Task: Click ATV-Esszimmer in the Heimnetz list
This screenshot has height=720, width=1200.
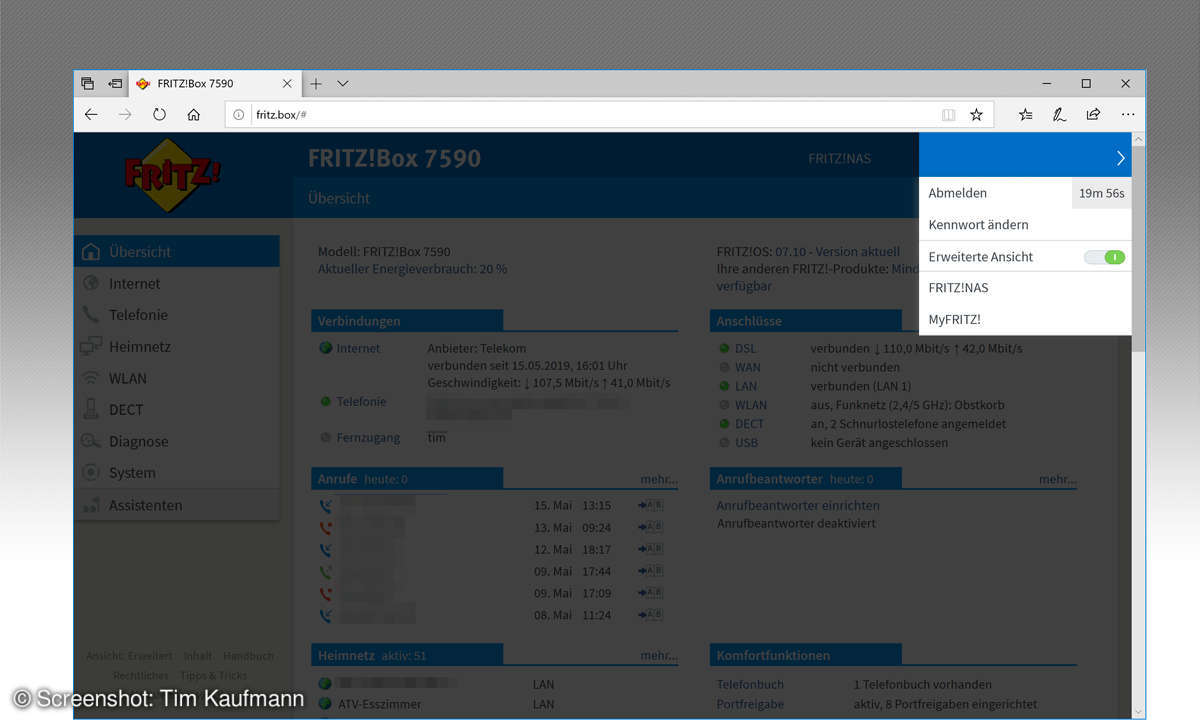Action: click(x=379, y=704)
